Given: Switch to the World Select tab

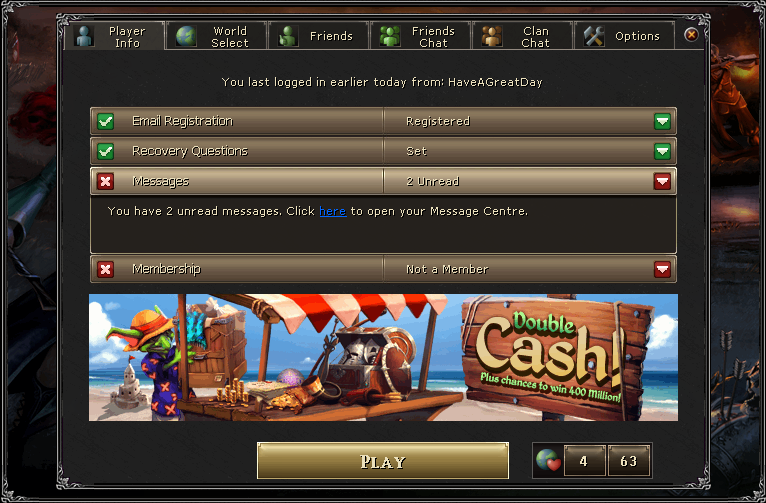Looking at the screenshot, I should pyautogui.click(x=217, y=36).
